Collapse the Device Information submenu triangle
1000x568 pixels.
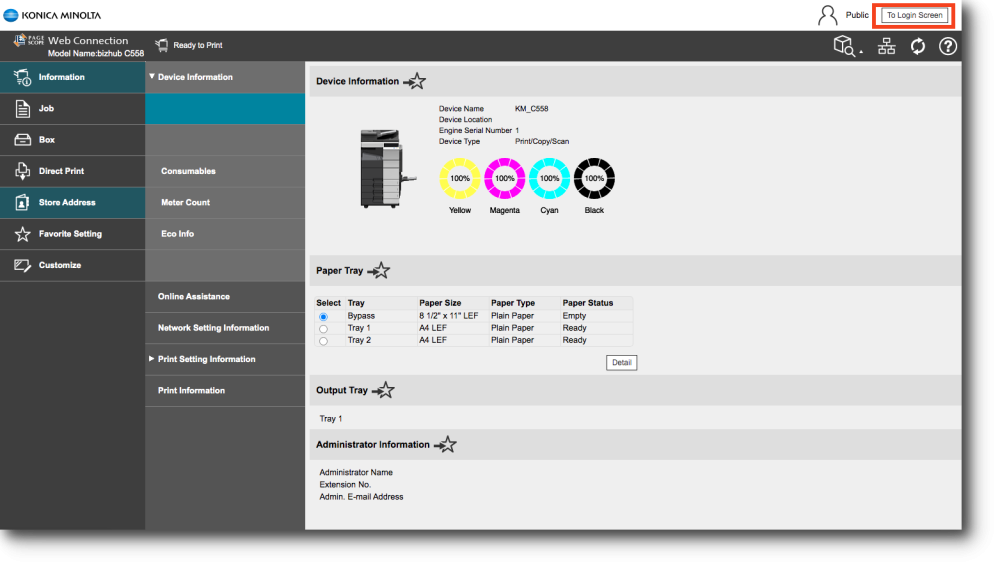click(152, 76)
